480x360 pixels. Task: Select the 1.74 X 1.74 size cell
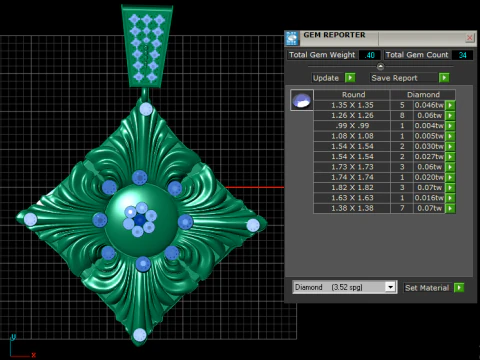(x=352, y=177)
